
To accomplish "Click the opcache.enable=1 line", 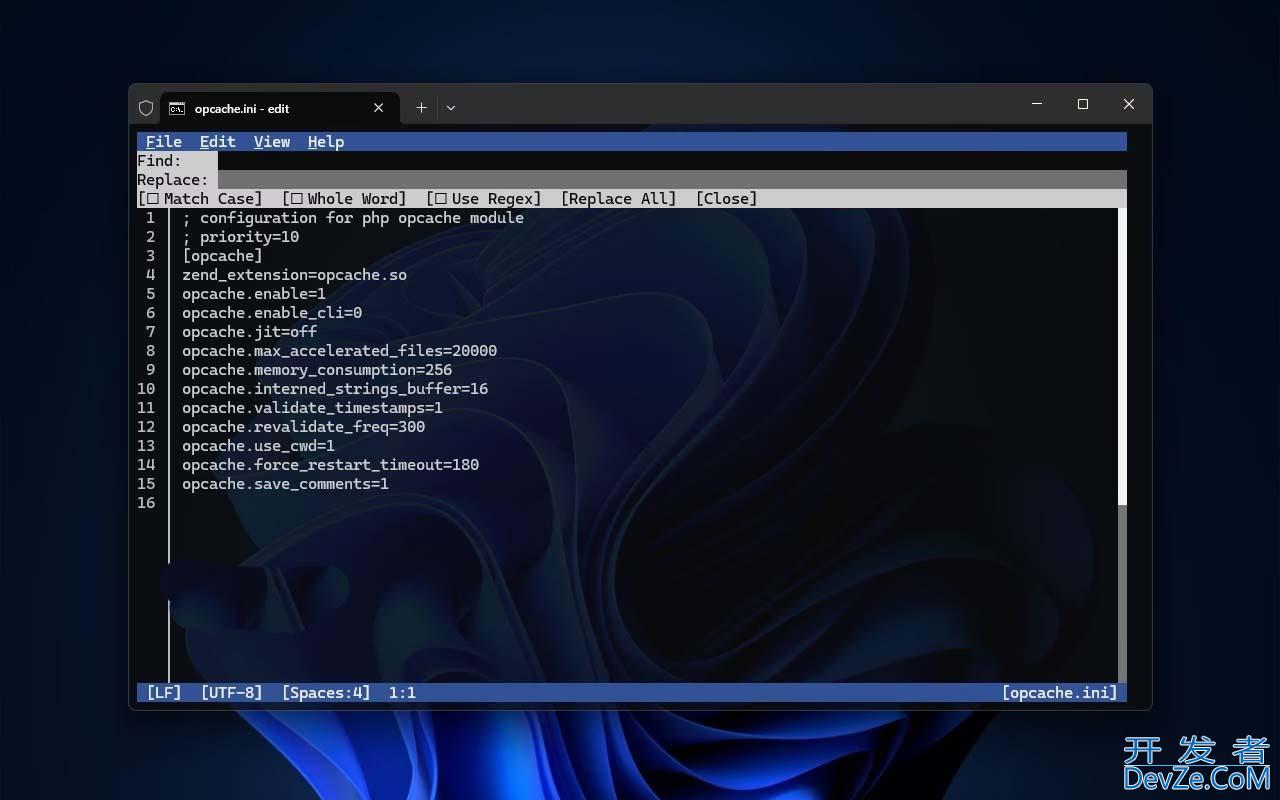I will click(254, 294).
